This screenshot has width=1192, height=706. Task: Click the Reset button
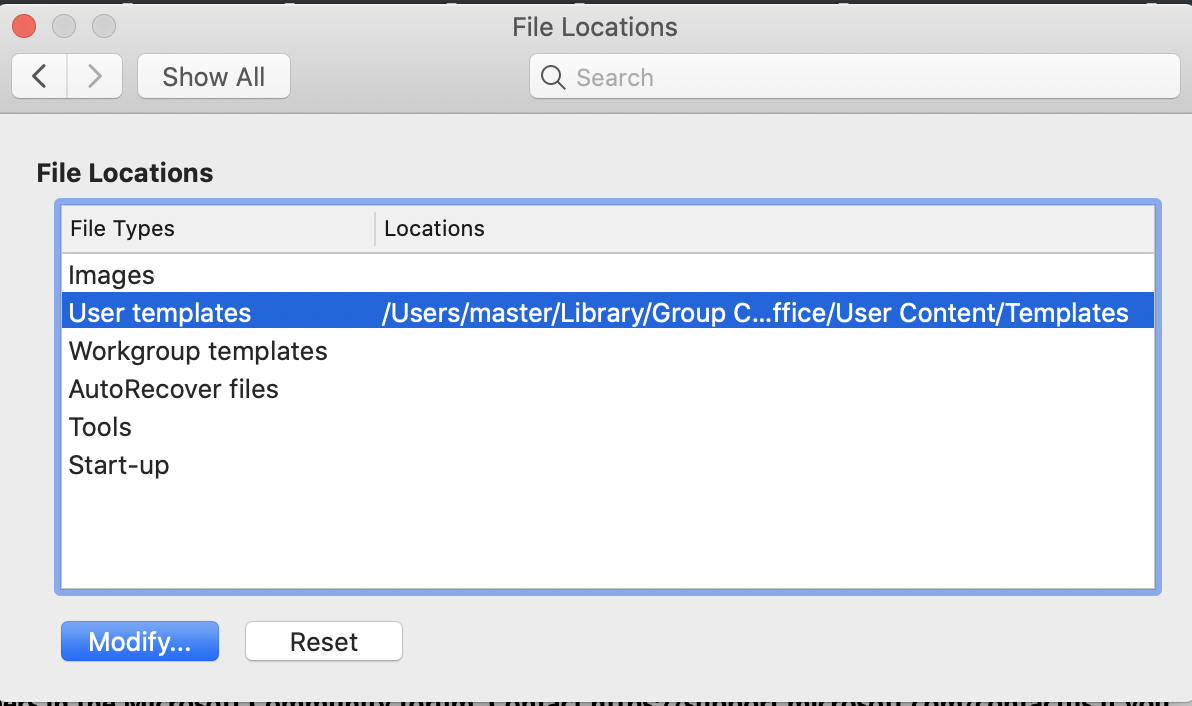[324, 641]
